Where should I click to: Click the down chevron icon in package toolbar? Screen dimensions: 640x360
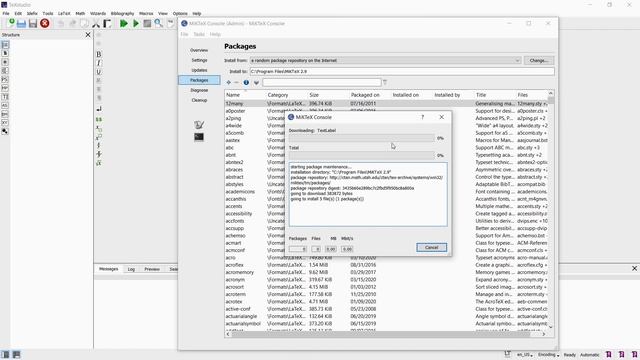[256, 82]
